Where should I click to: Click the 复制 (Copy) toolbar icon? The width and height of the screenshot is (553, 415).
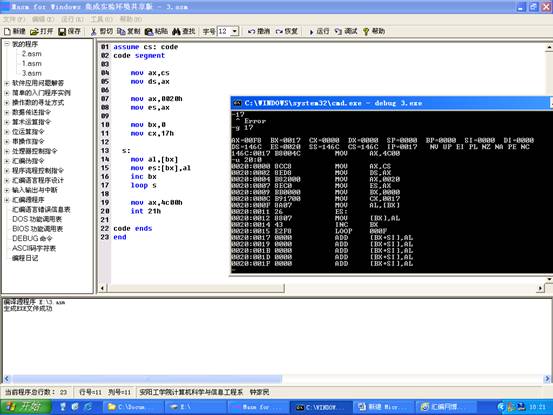(x=128, y=31)
